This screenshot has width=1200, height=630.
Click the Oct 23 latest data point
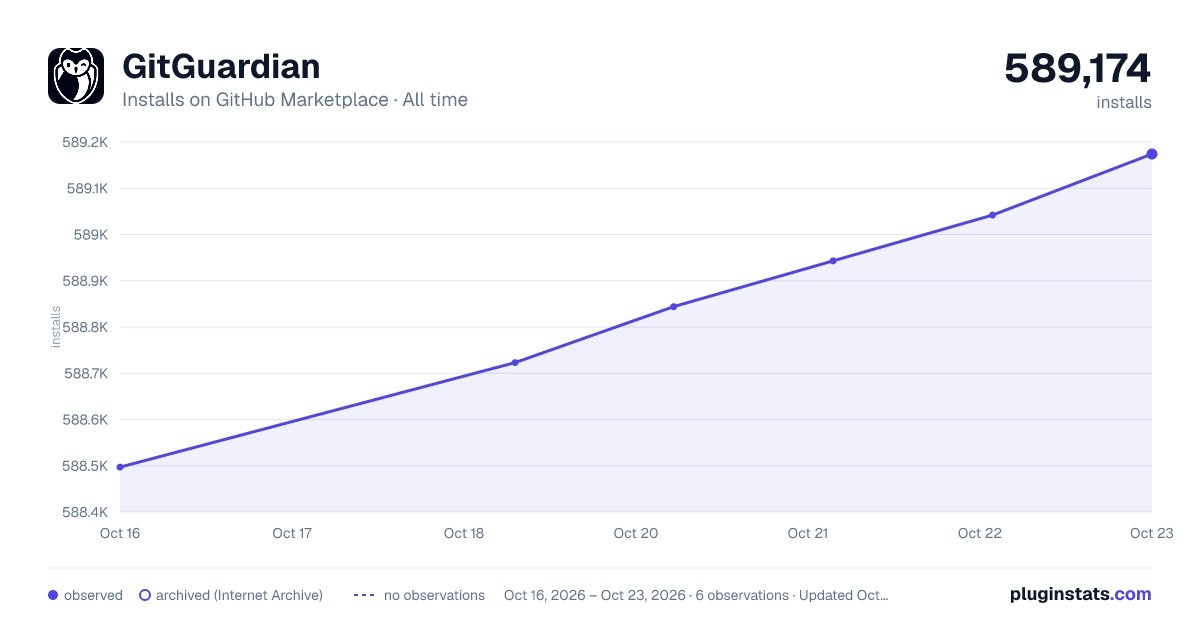tap(1152, 154)
